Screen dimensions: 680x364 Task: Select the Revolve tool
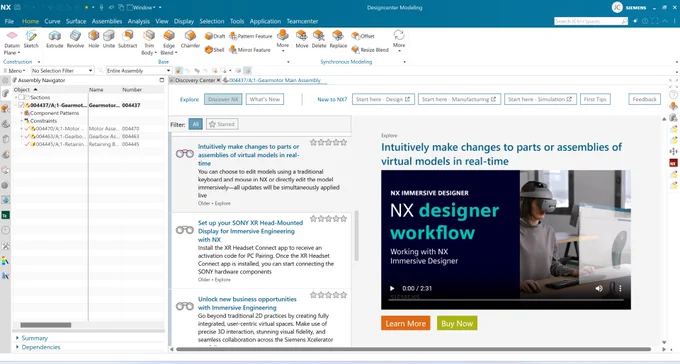[75, 39]
